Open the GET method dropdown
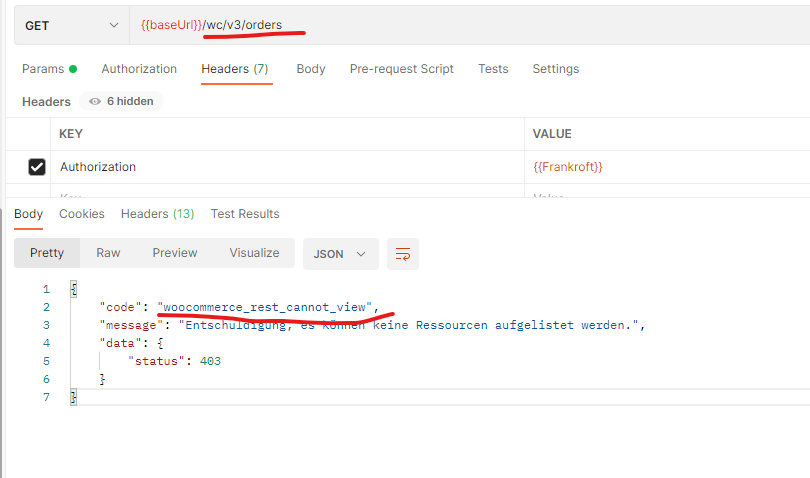The height and width of the screenshot is (478, 810). (x=72, y=25)
